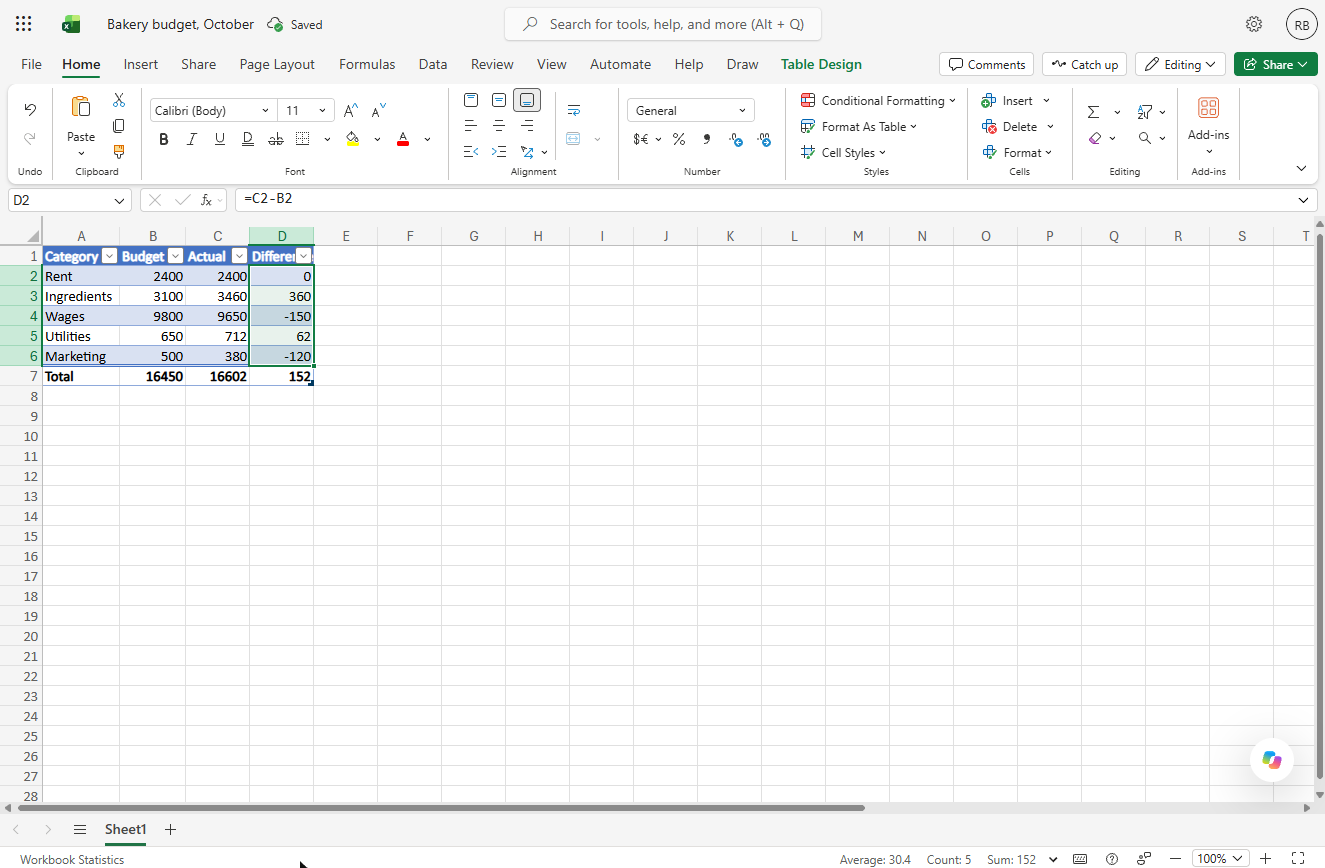1325x868 pixels.
Task: Click the Find magnifier icon
Action: tap(1145, 138)
